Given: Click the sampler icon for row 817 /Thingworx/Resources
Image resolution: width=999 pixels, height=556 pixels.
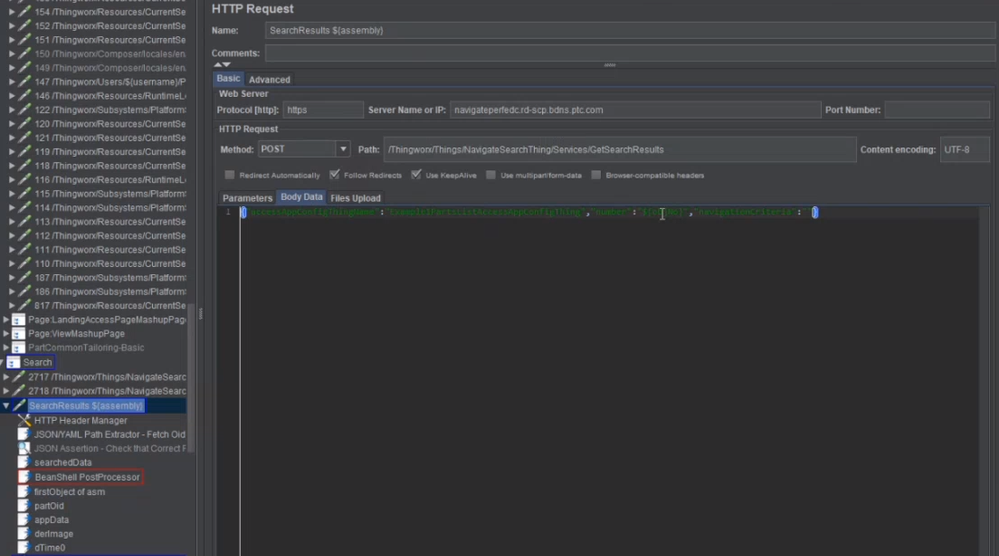Looking at the screenshot, I should (24, 306).
